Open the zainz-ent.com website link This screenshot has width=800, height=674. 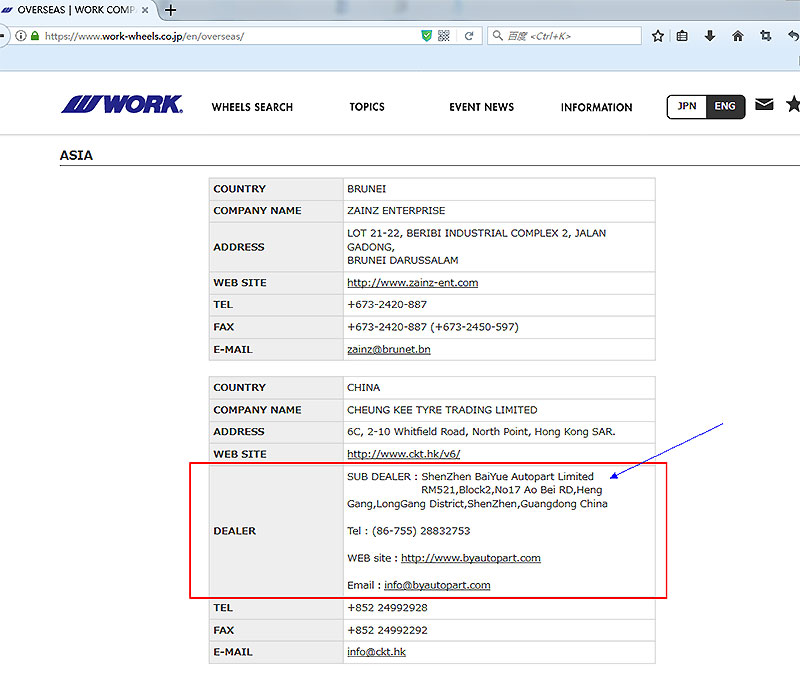(412, 283)
